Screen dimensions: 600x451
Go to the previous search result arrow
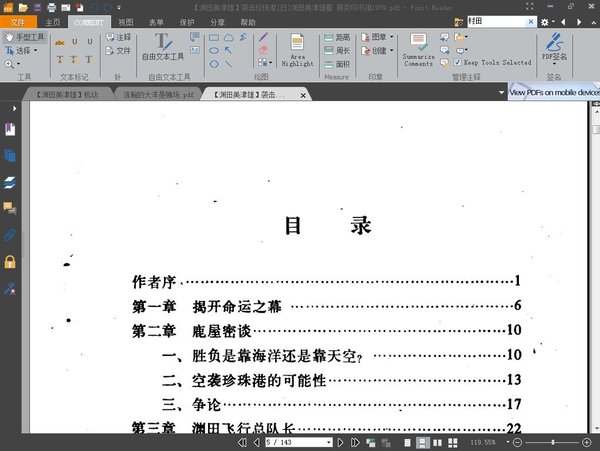[x=563, y=22]
